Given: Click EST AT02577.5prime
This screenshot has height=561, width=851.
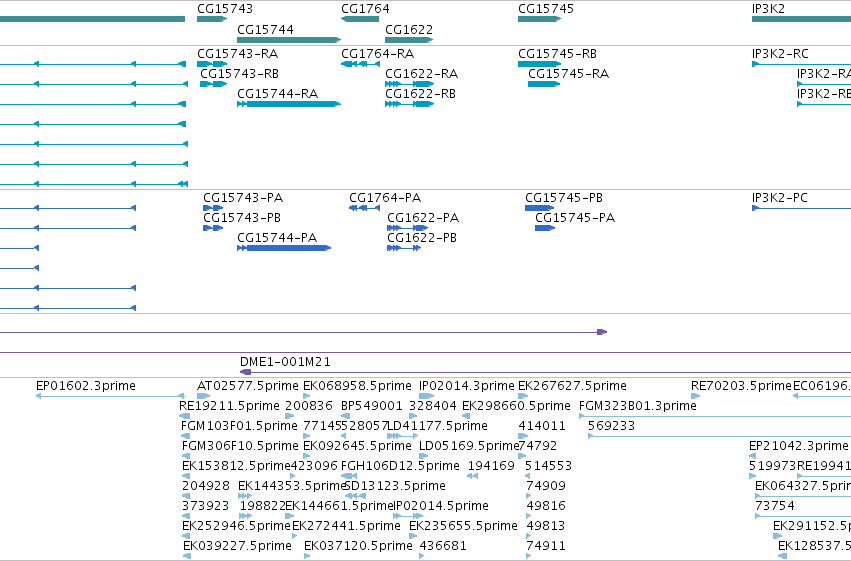Looking at the screenshot, I should [x=247, y=386].
